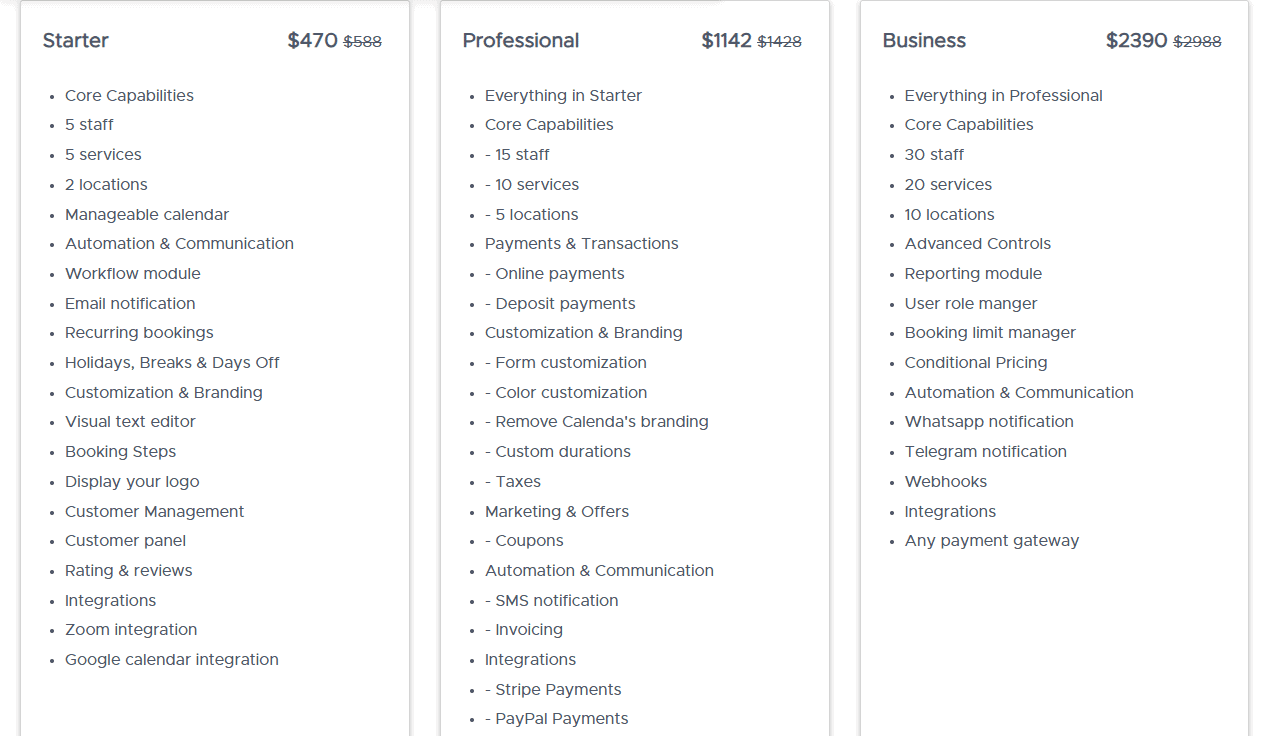
Task: Click "- SMS notification" in Professional plan
Action: [551, 601]
